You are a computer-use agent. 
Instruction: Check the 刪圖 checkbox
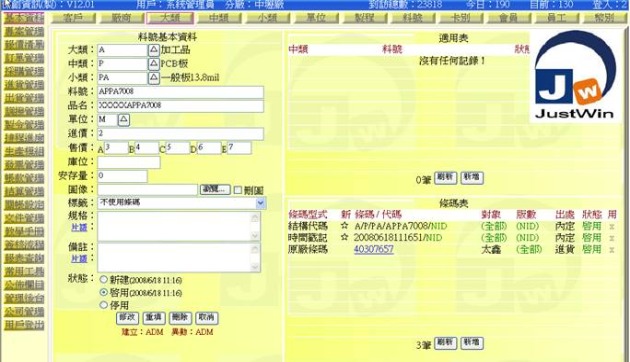pyautogui.click(x=238, y=190)
